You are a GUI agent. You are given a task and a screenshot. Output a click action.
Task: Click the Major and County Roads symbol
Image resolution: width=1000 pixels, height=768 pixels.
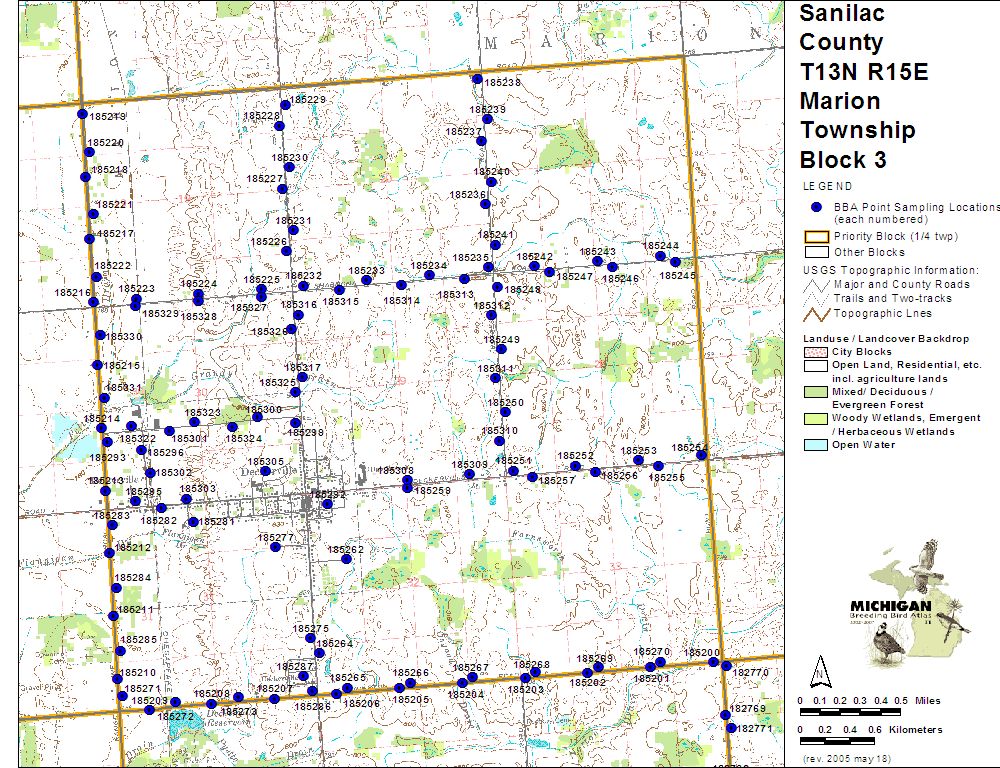pos(815,284)
